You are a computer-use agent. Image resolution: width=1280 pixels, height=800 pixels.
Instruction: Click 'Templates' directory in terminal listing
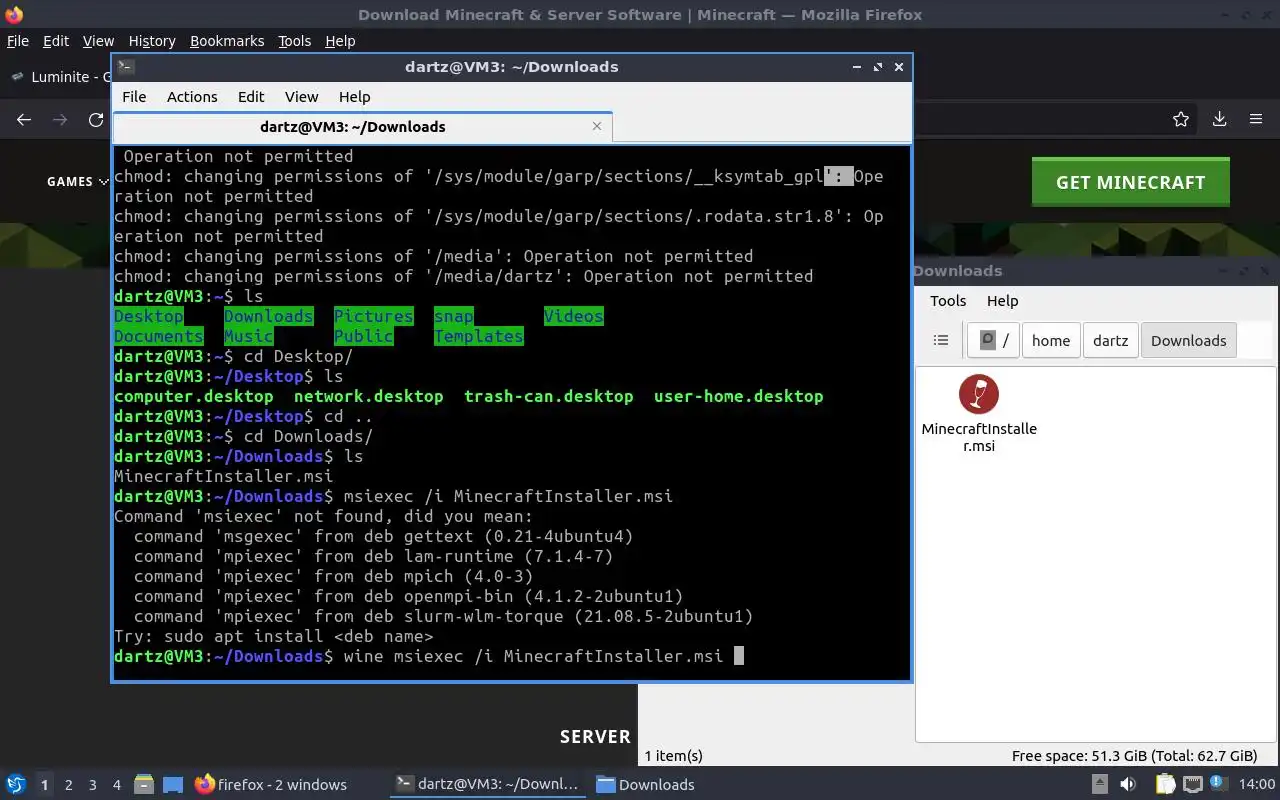click(x=478, y=336)
